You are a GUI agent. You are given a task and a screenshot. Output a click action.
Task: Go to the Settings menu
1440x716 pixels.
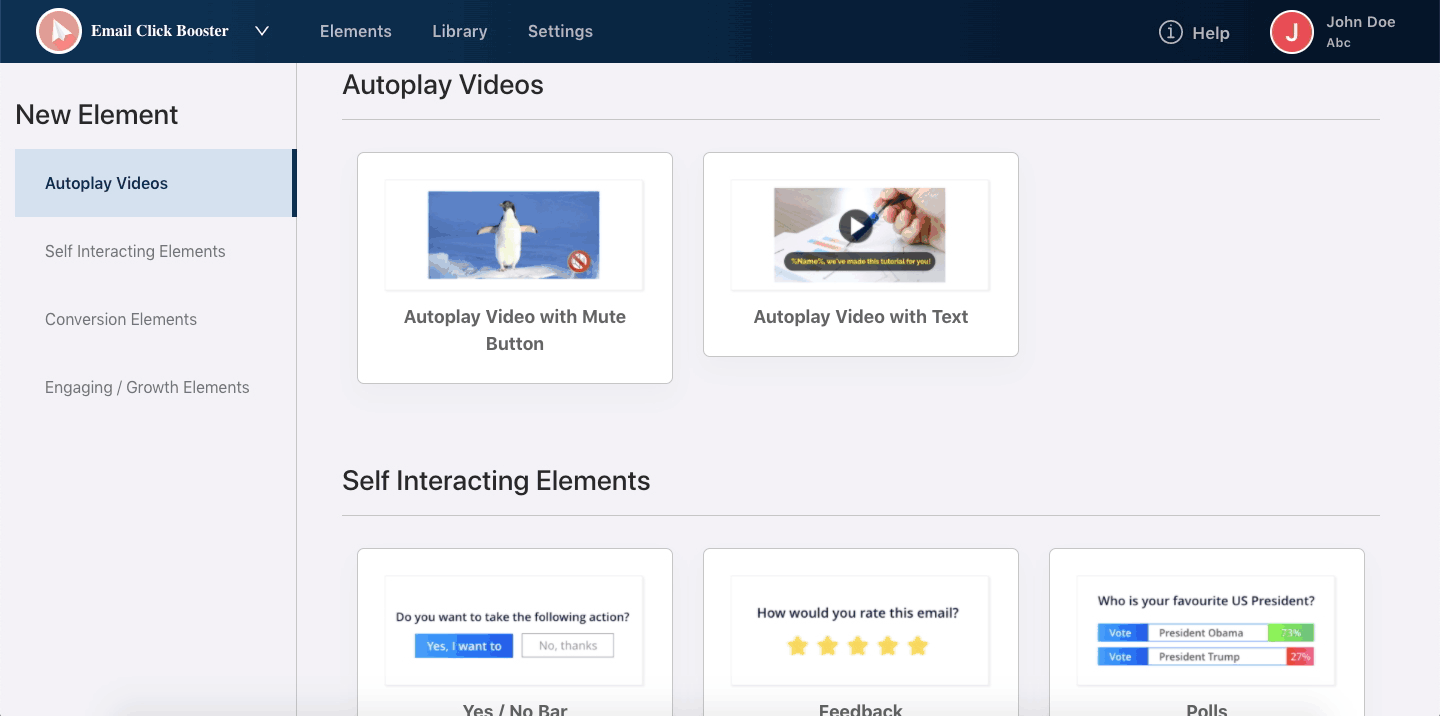560,31
